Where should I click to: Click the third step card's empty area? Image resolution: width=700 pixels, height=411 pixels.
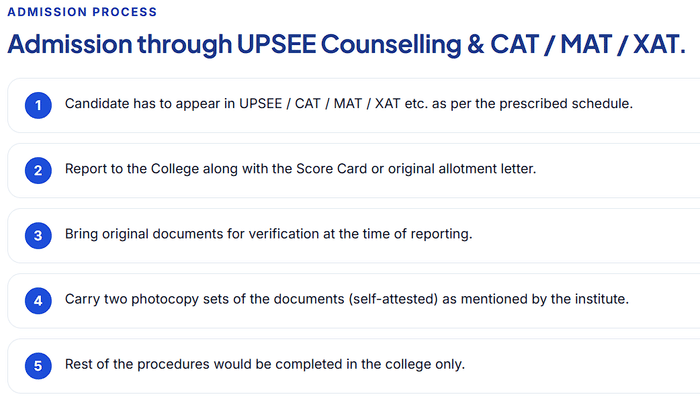[585, 236]
